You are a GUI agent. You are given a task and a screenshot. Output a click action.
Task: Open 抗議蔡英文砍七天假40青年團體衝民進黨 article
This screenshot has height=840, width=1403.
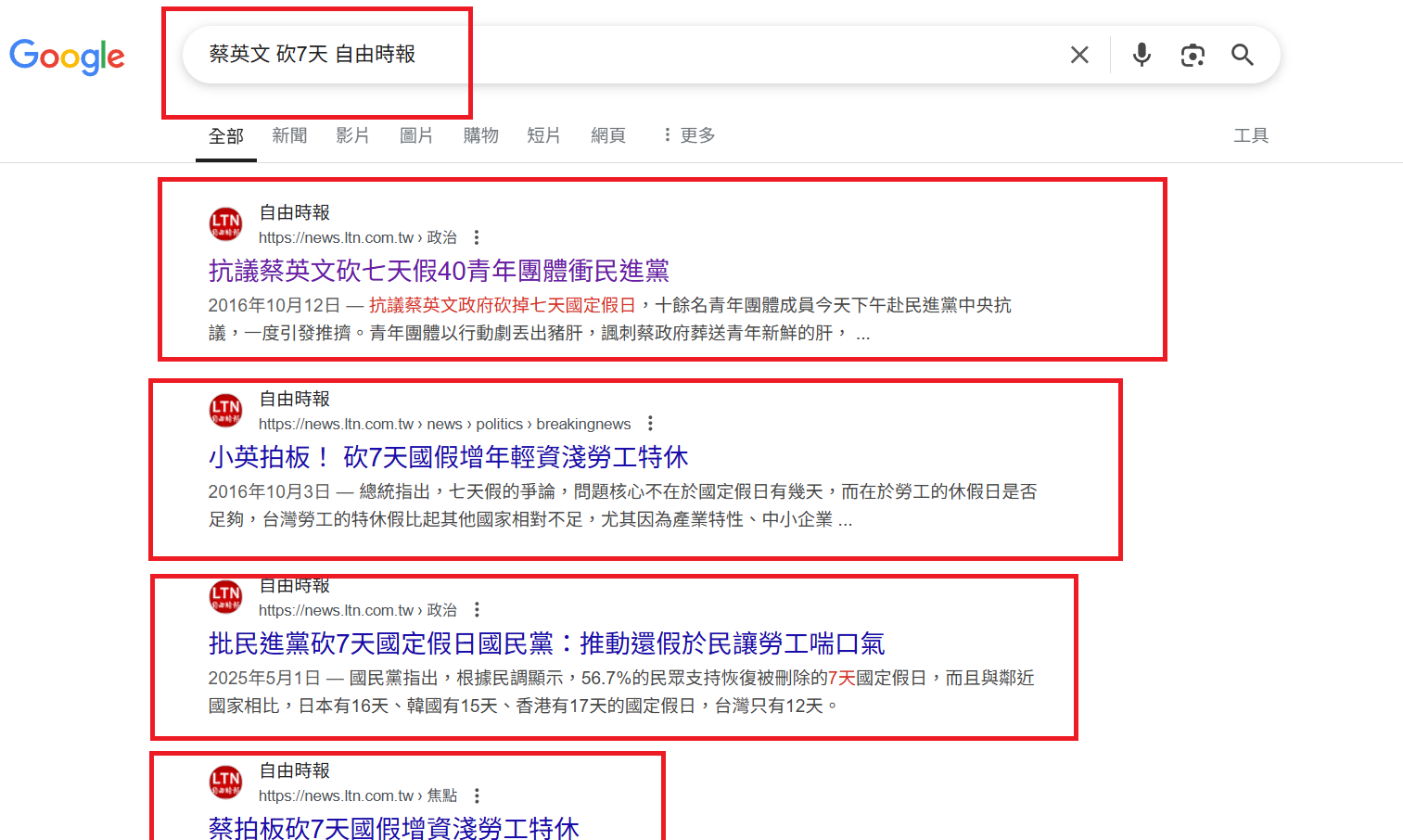pos(439,271)
